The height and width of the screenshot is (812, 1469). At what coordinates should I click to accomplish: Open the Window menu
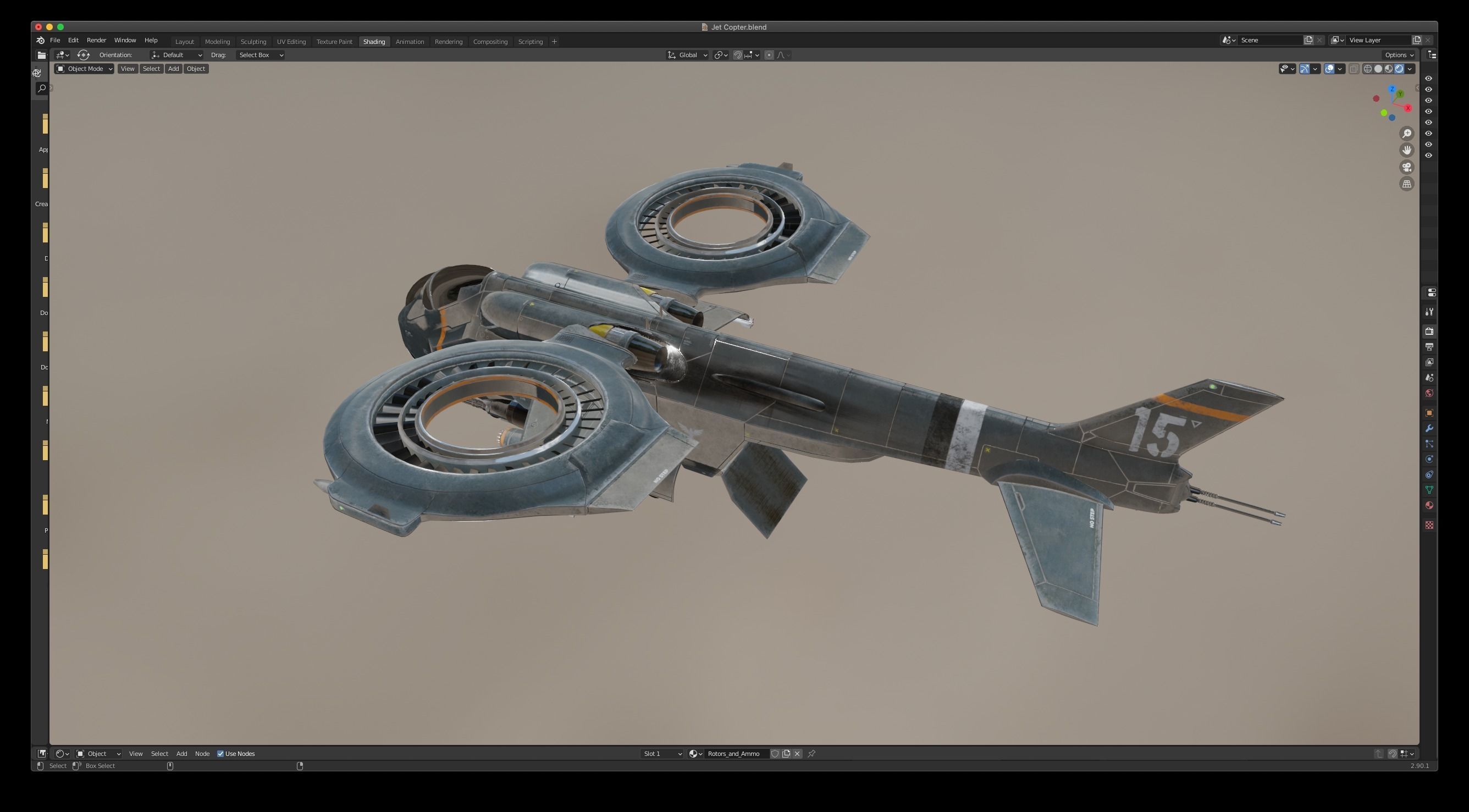(x=125, y=41)
